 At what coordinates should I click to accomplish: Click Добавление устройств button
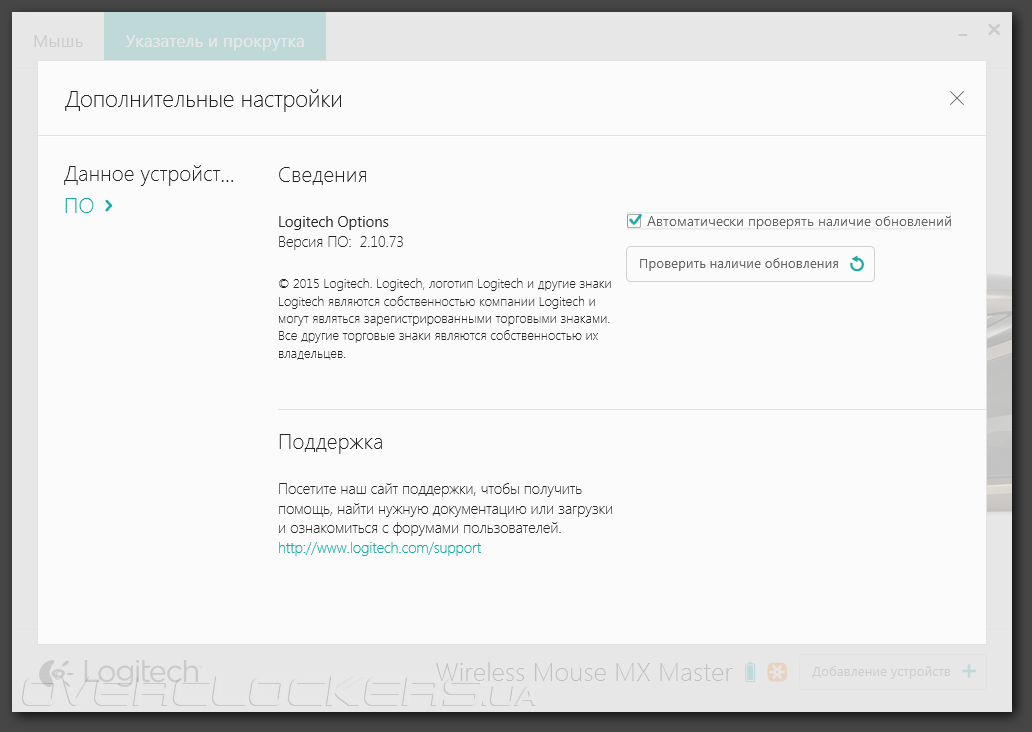coord(892,671)
